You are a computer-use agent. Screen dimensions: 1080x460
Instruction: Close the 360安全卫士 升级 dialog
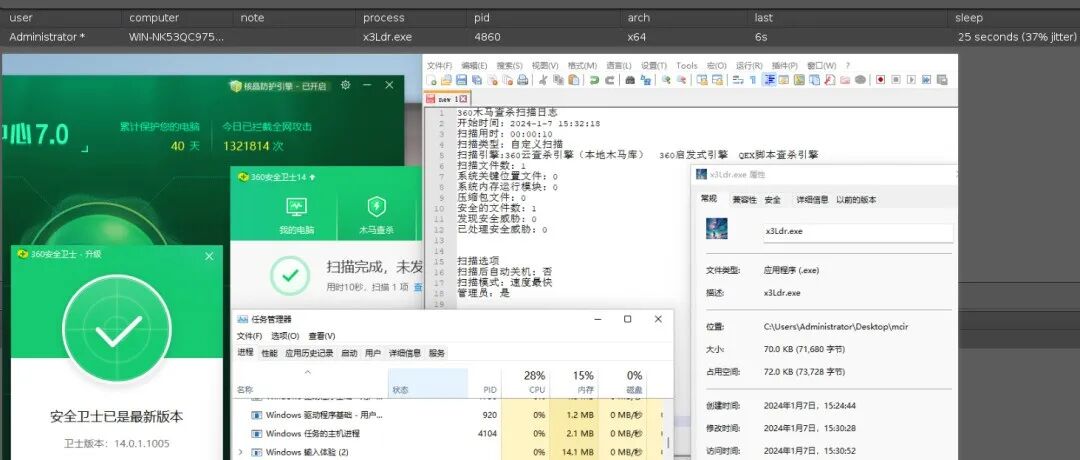pyautogui.click(x=209, y=255)
